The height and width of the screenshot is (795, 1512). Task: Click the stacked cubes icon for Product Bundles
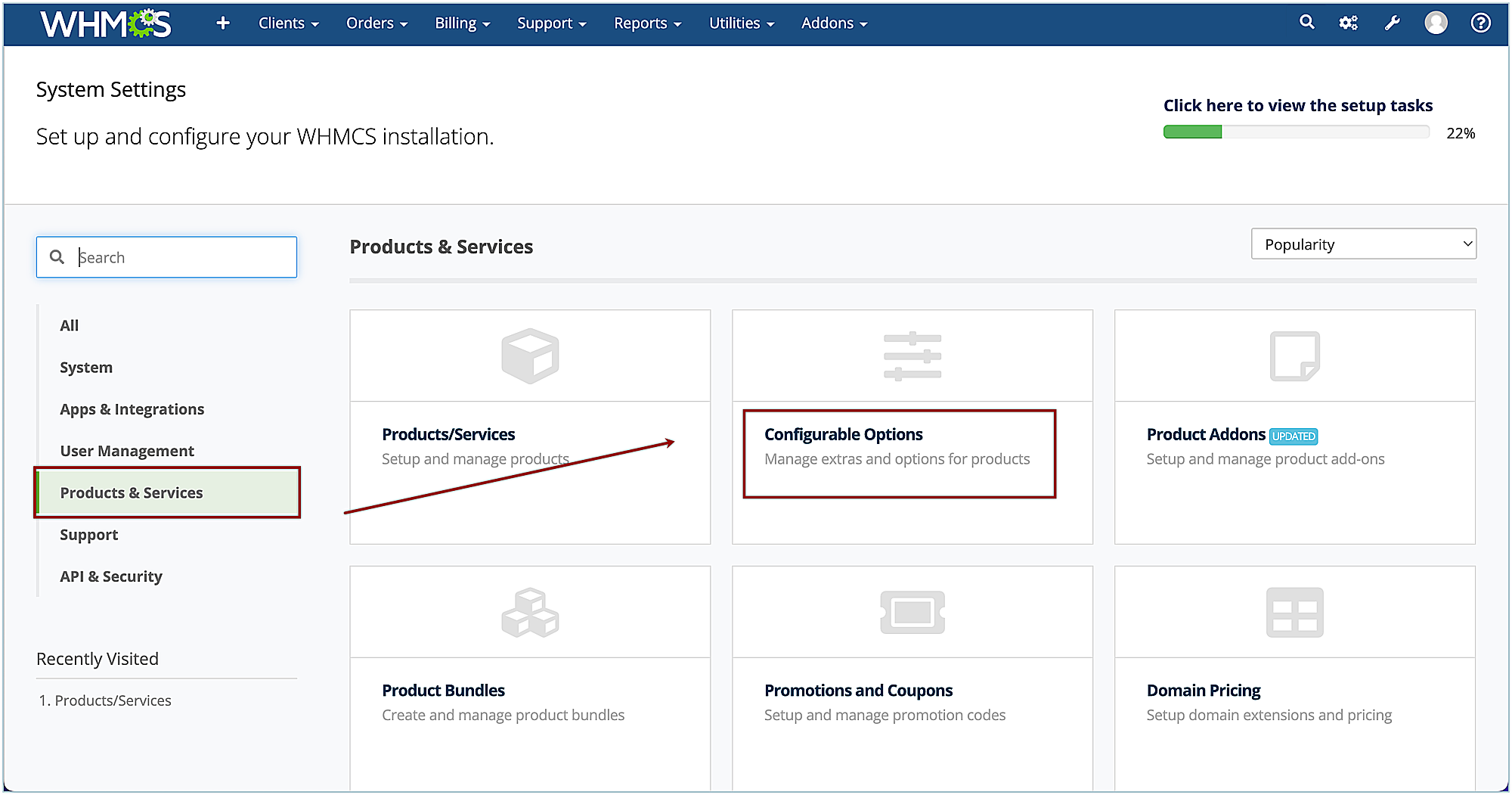coord(530,612)
